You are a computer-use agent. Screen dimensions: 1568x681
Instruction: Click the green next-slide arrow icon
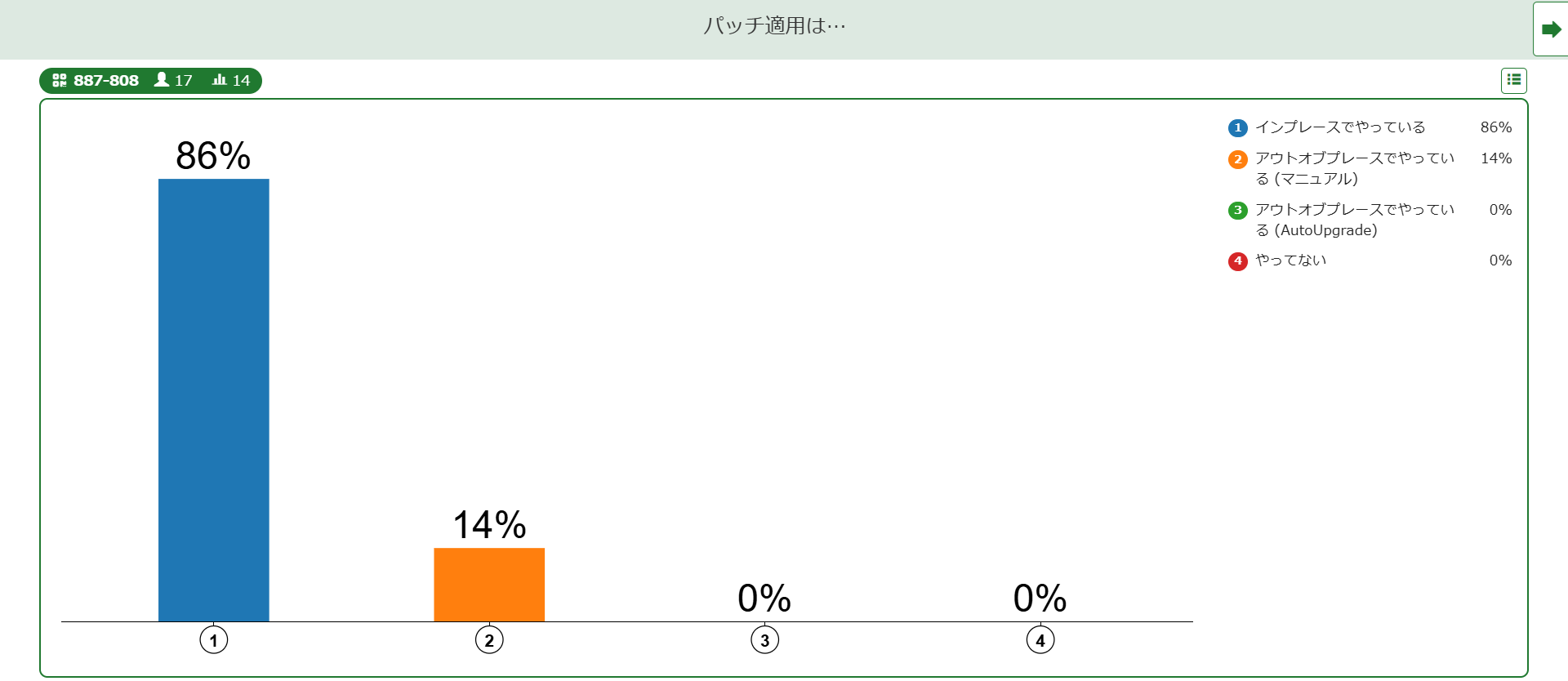(1550, 29)
